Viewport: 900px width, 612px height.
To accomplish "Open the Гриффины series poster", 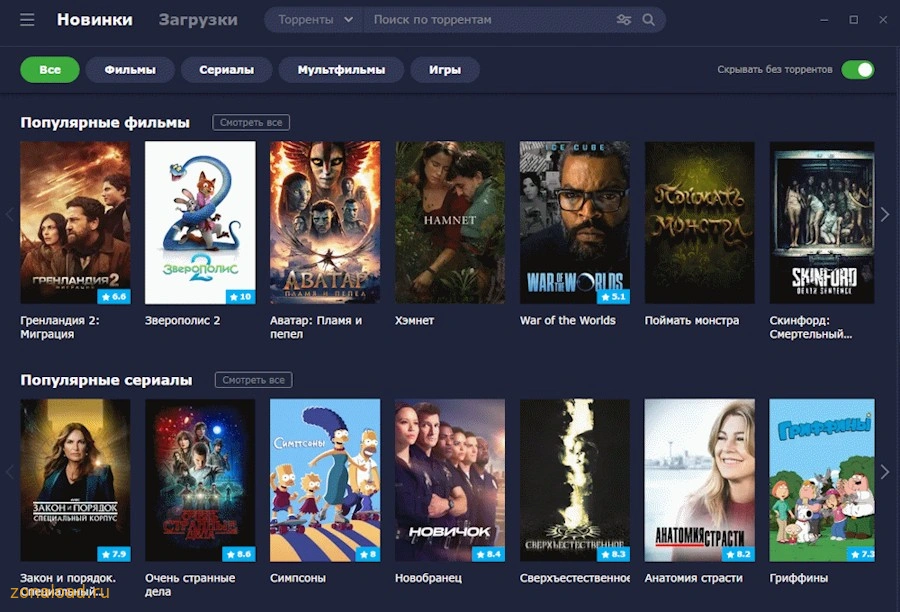I will (822, 480).
